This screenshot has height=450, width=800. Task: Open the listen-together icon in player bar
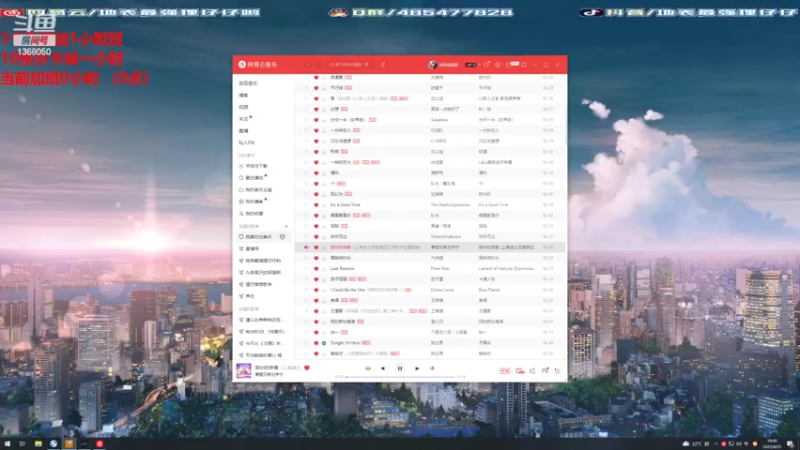coord(545,371)
